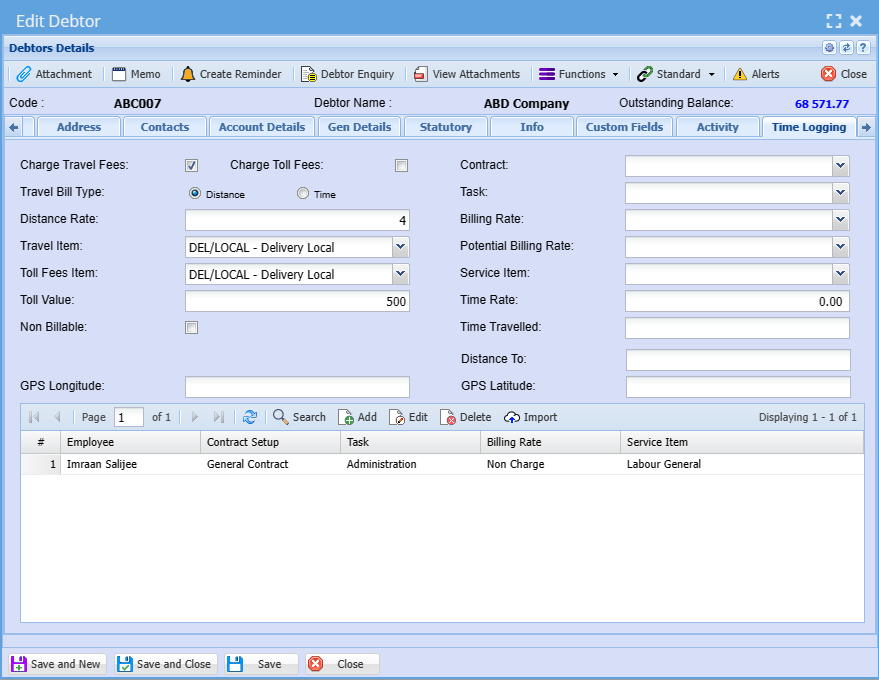The image size is (879, 680).
Task: Switch to the Account Details tab
Action: tap(263, 127)
